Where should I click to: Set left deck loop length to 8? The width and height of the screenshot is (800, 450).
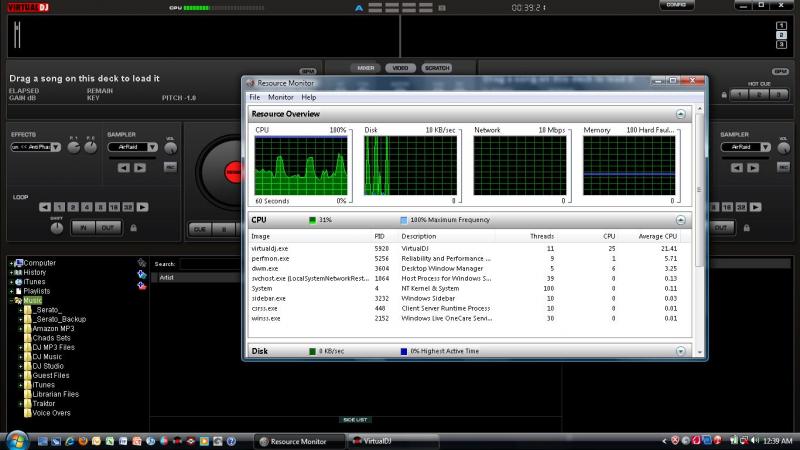coord(101,207)
